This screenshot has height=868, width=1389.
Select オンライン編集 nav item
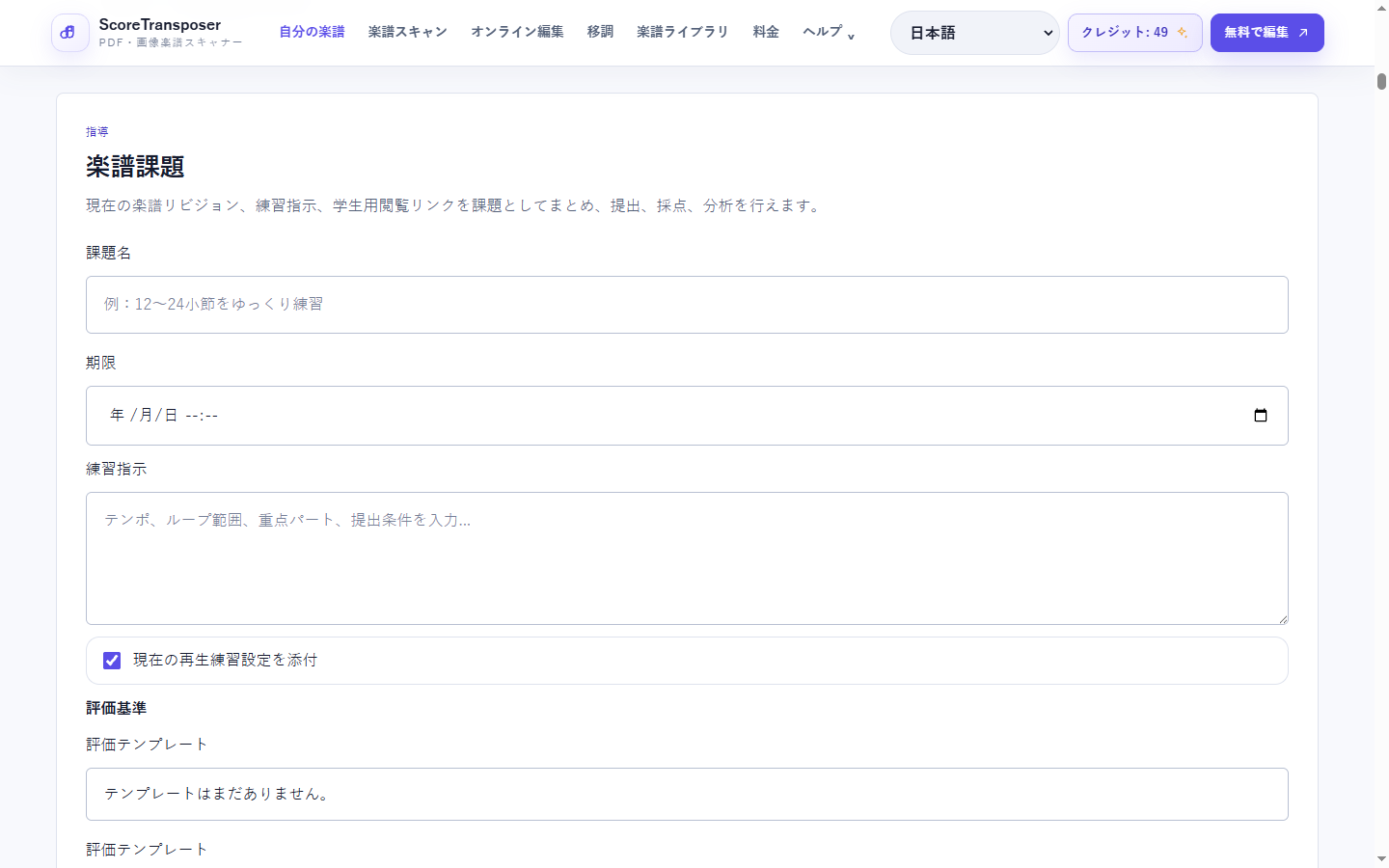pyautogui.click(x=517, y=32)
